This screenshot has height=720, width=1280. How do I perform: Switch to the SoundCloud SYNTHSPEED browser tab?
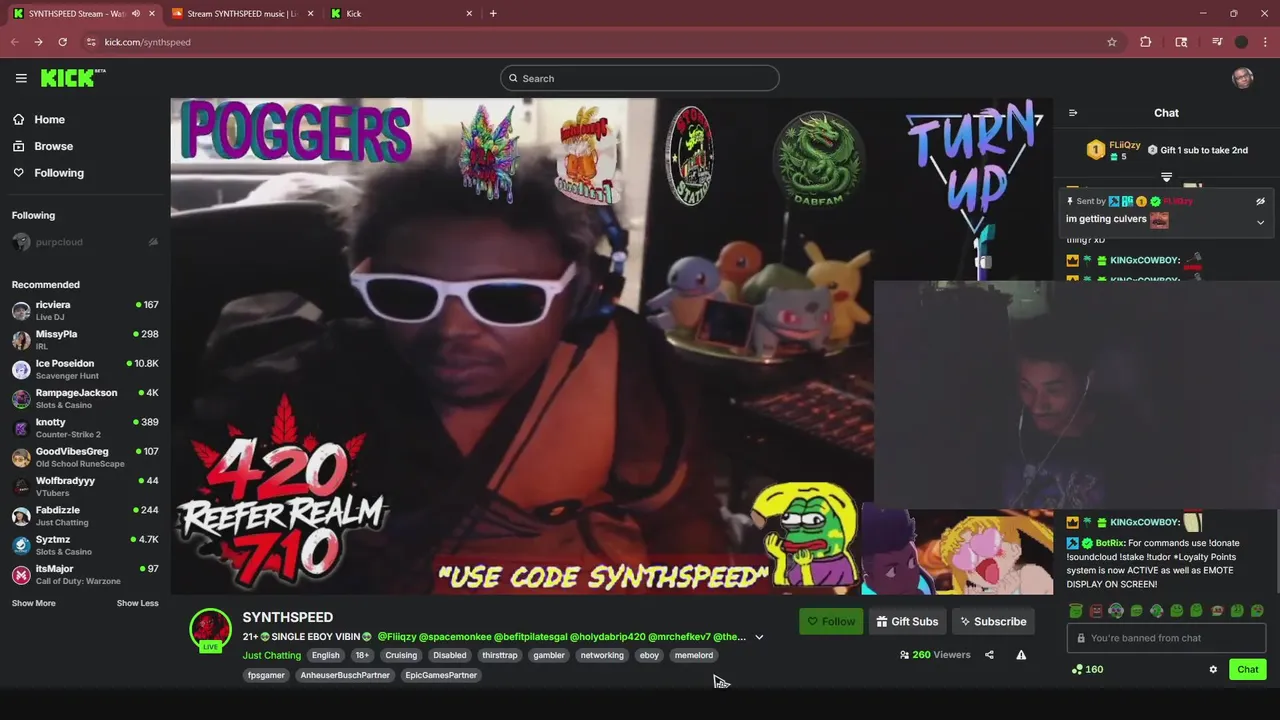pyautogui.click(x=243, y=13)
